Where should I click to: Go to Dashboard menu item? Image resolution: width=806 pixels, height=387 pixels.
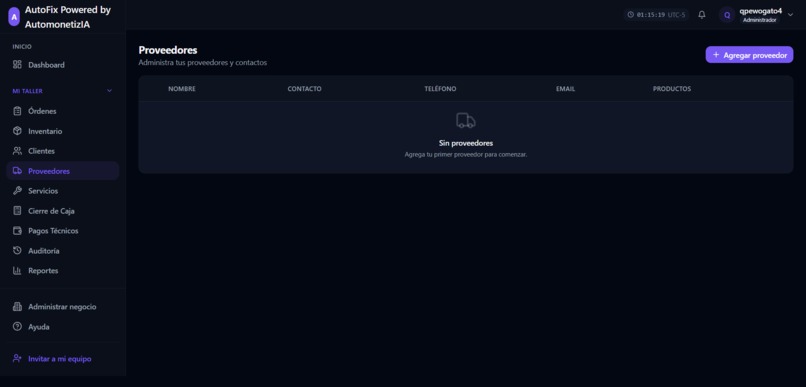click(x=63, y=65)
